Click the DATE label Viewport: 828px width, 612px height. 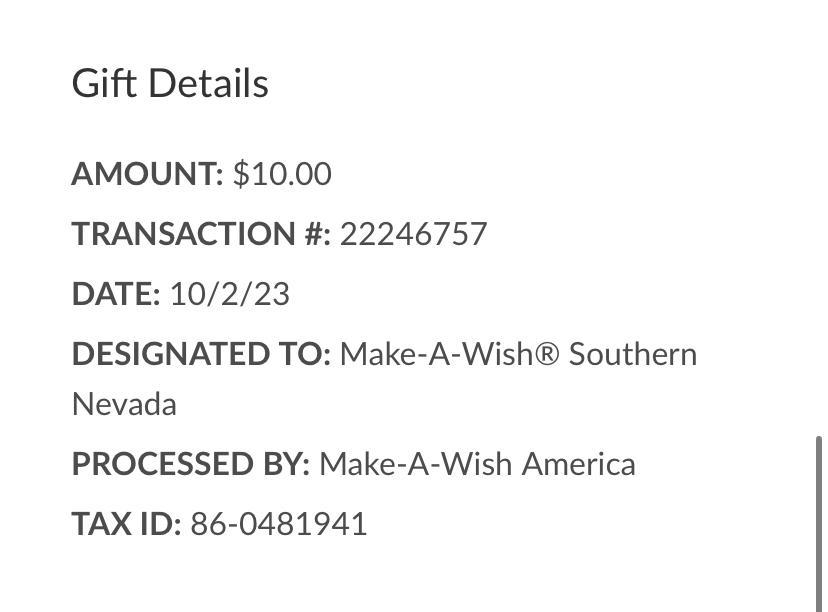[116, 294]
